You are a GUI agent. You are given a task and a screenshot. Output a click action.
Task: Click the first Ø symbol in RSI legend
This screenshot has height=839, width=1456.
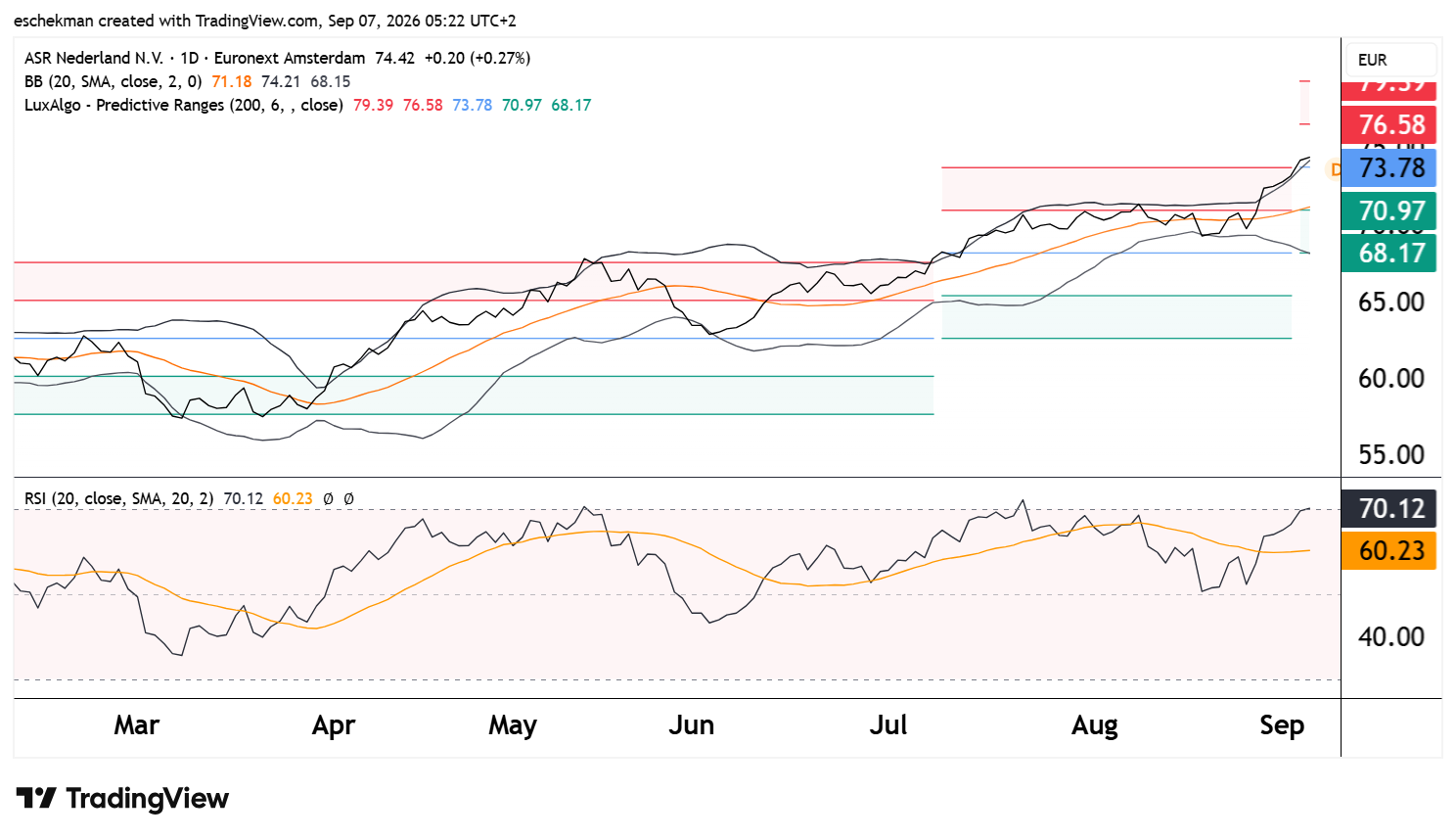tap(328, 498)
